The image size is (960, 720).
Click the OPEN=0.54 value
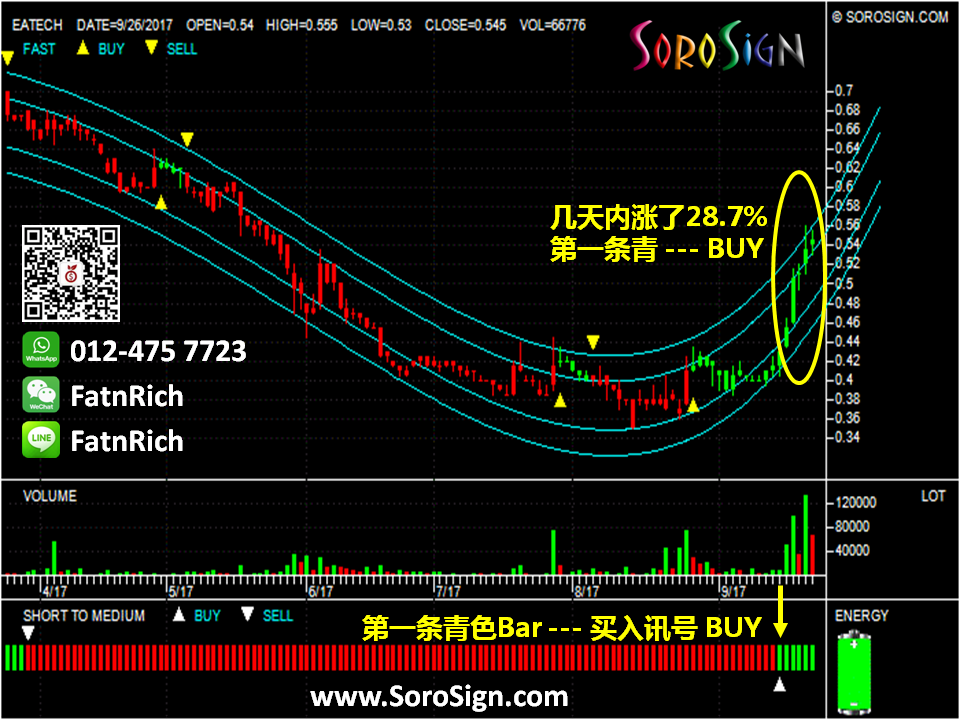tap(220, 25)
